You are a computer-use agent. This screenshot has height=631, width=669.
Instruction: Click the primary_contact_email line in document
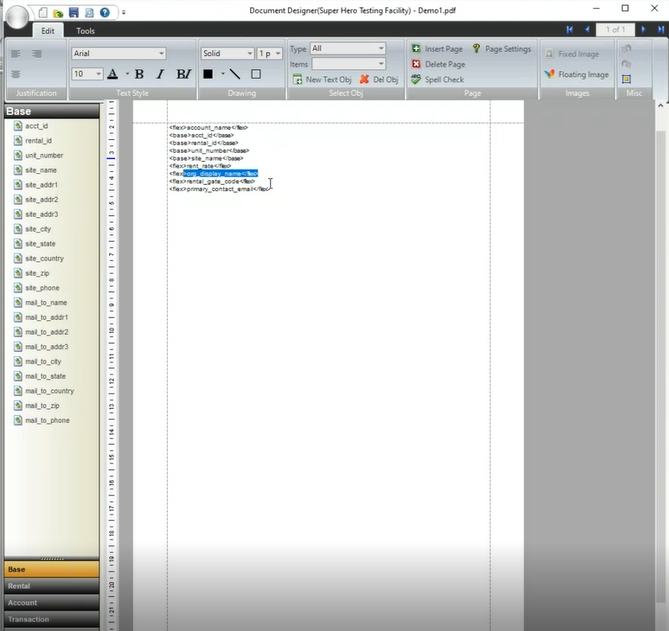[x=219, y=189]
